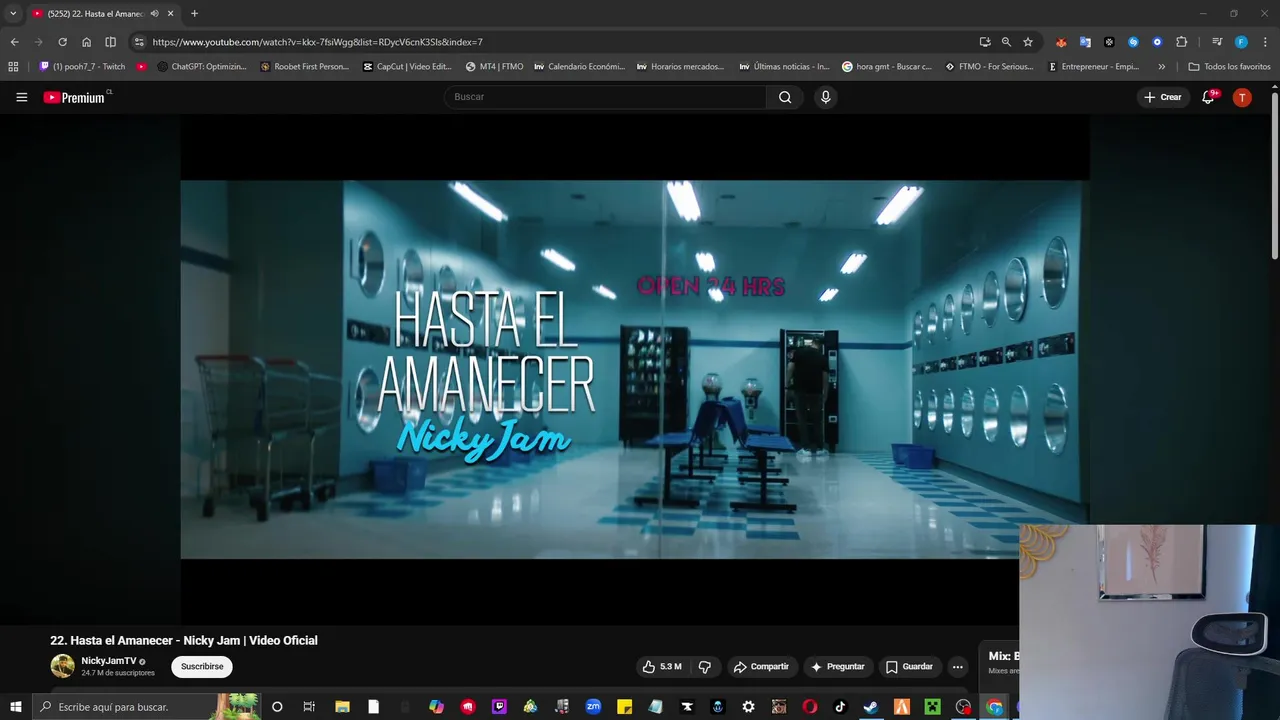Open more actions three-dot menu under video
Viewport: 1280px width, 720px height.
(957, 667)
